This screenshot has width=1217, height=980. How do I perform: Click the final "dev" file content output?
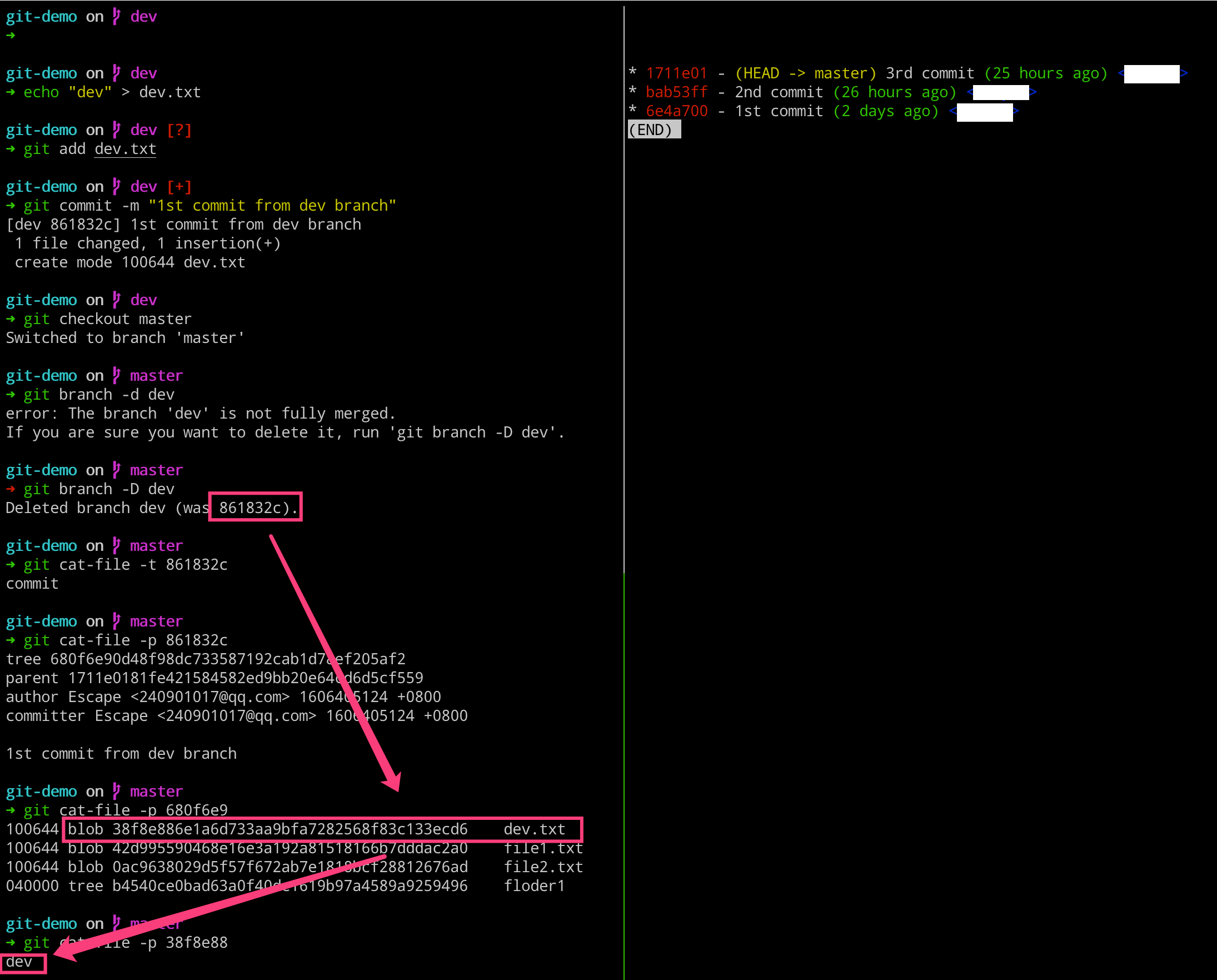[x=19, y=962]
